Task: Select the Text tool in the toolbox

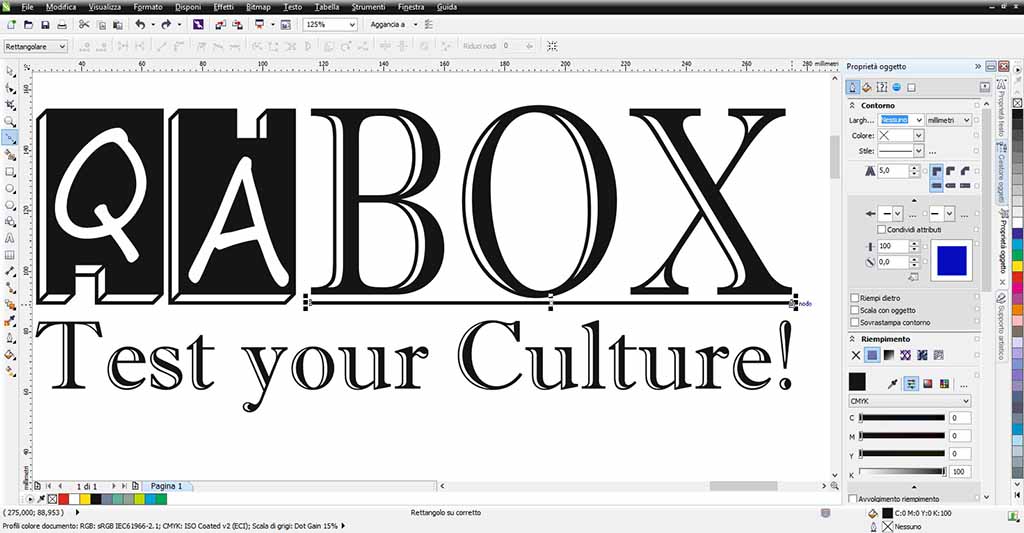Action: point(10,238)
